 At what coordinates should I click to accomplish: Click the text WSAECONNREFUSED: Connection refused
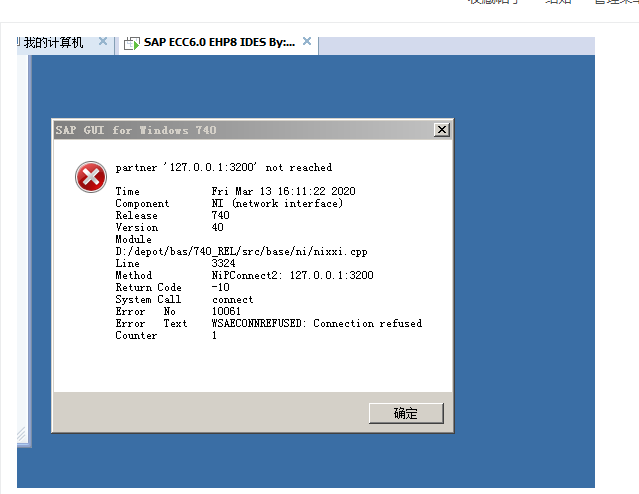pyautogui.click(x=317, y=323)
